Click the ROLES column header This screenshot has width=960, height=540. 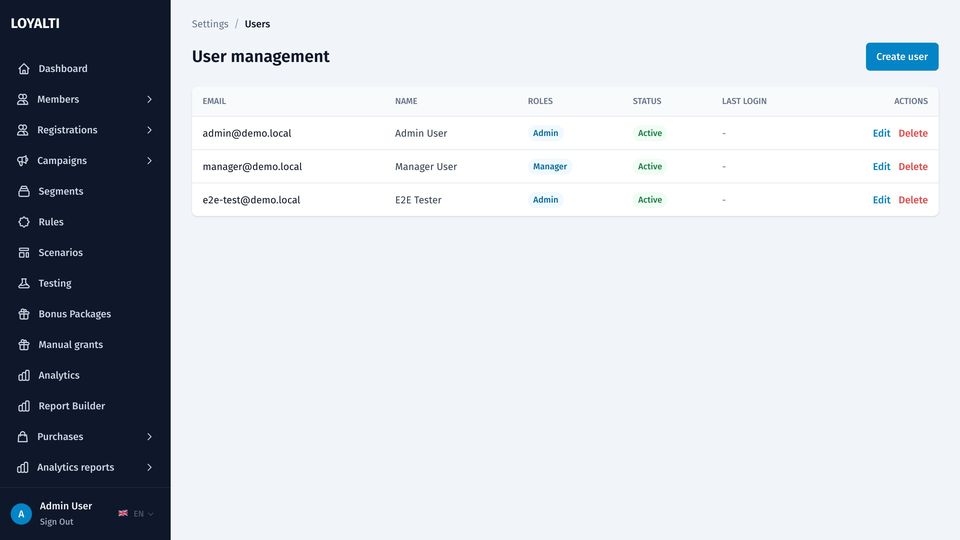540,101
